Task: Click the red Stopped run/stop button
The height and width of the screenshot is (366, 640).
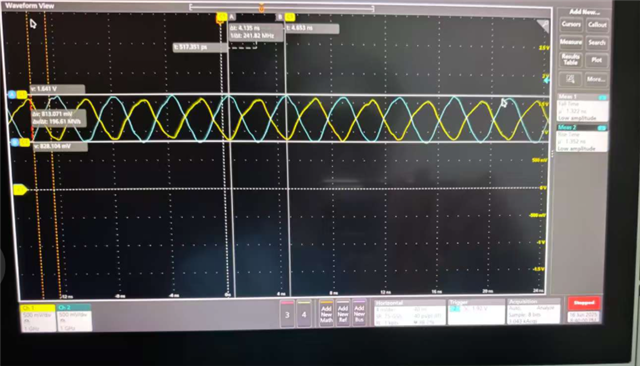Action: [584, 303]
